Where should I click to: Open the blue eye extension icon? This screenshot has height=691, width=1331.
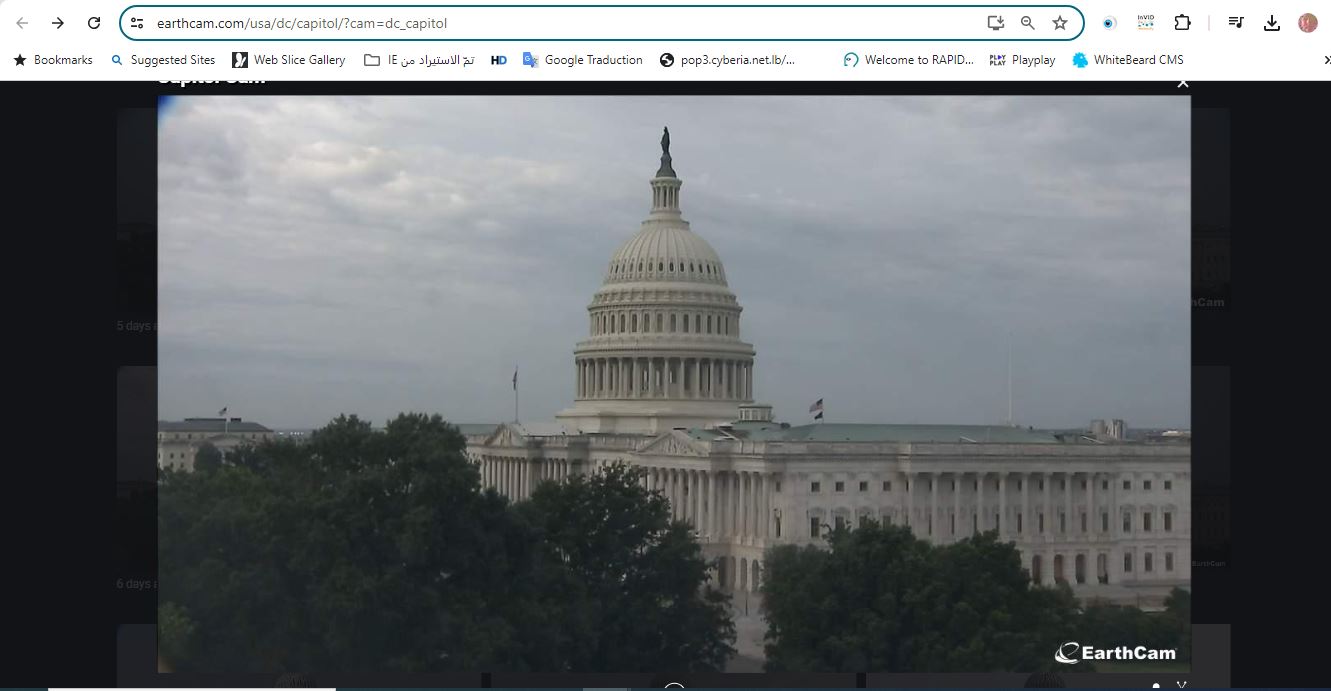coord(1109,23)
